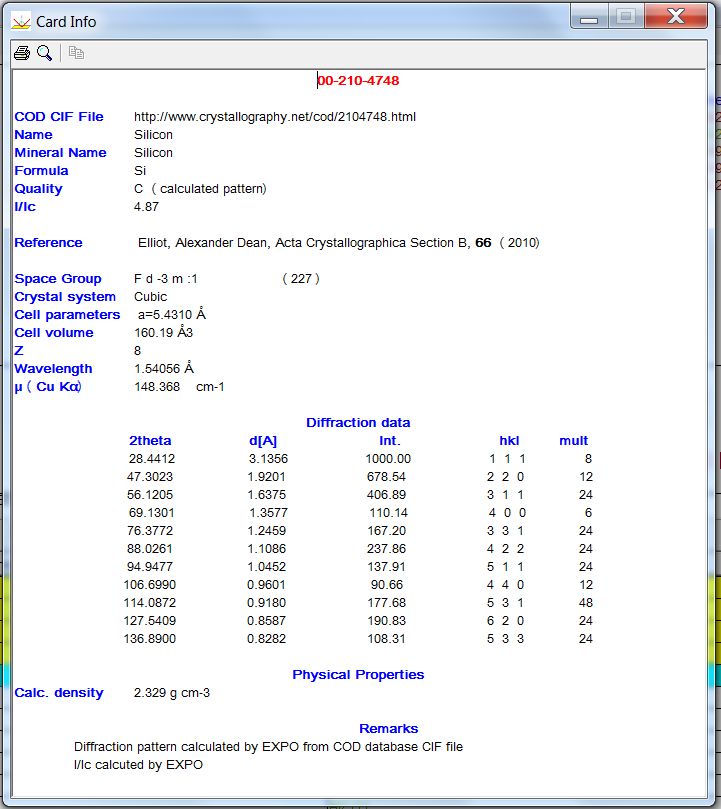The width and height of the screenshot is (721, 809).
Task: Click the Print icon in the toolbar
Action: coord(22,53)
